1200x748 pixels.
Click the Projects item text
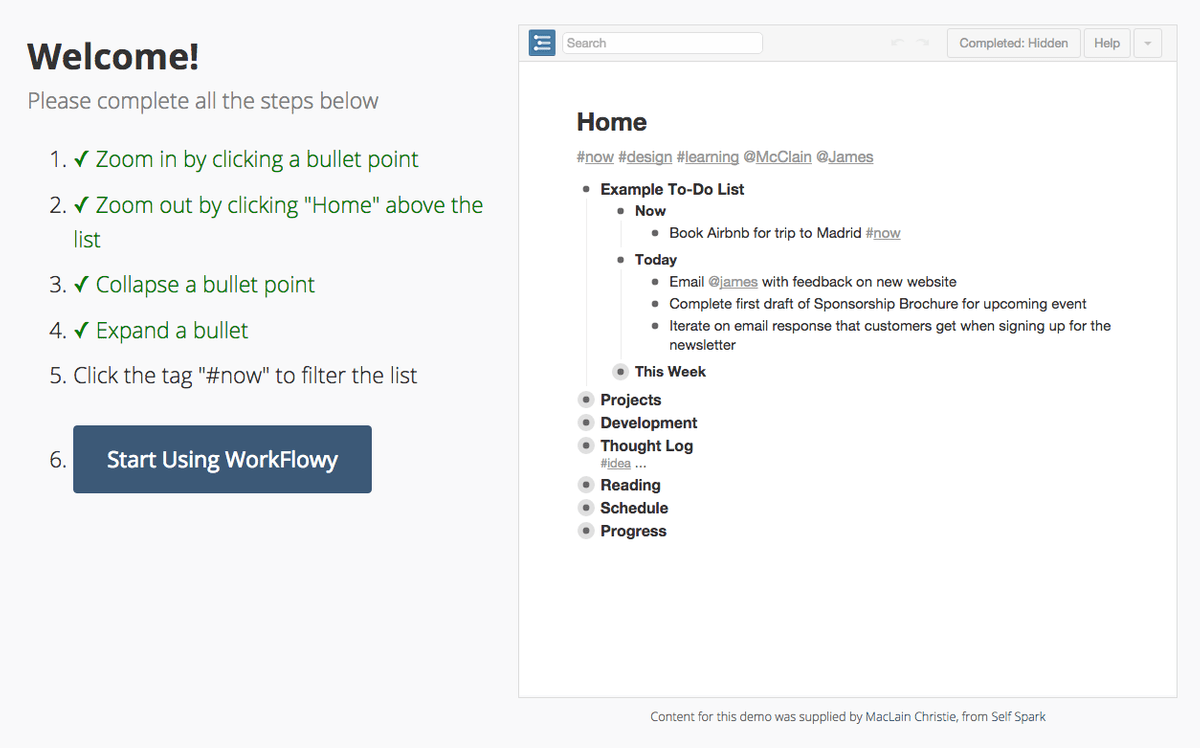coord(631,400)
